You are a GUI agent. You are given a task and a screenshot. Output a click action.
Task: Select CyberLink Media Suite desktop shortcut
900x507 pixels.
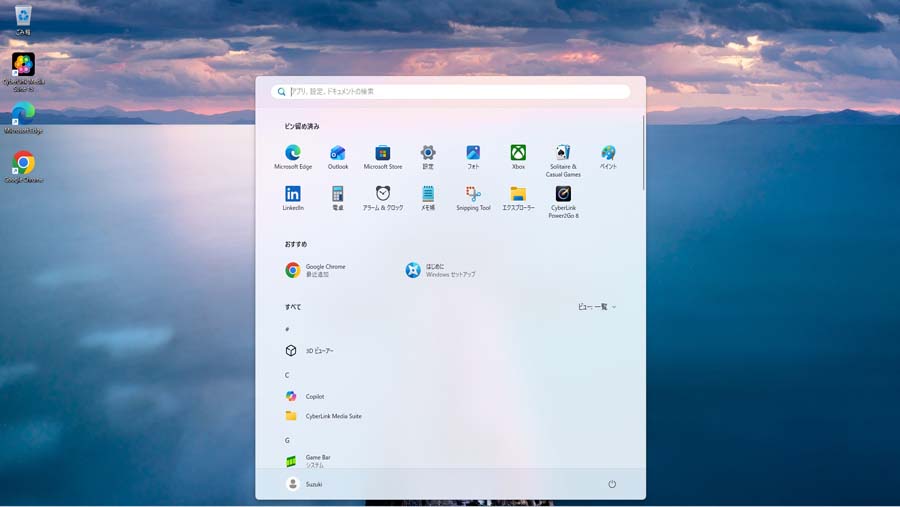coord(24,72)
